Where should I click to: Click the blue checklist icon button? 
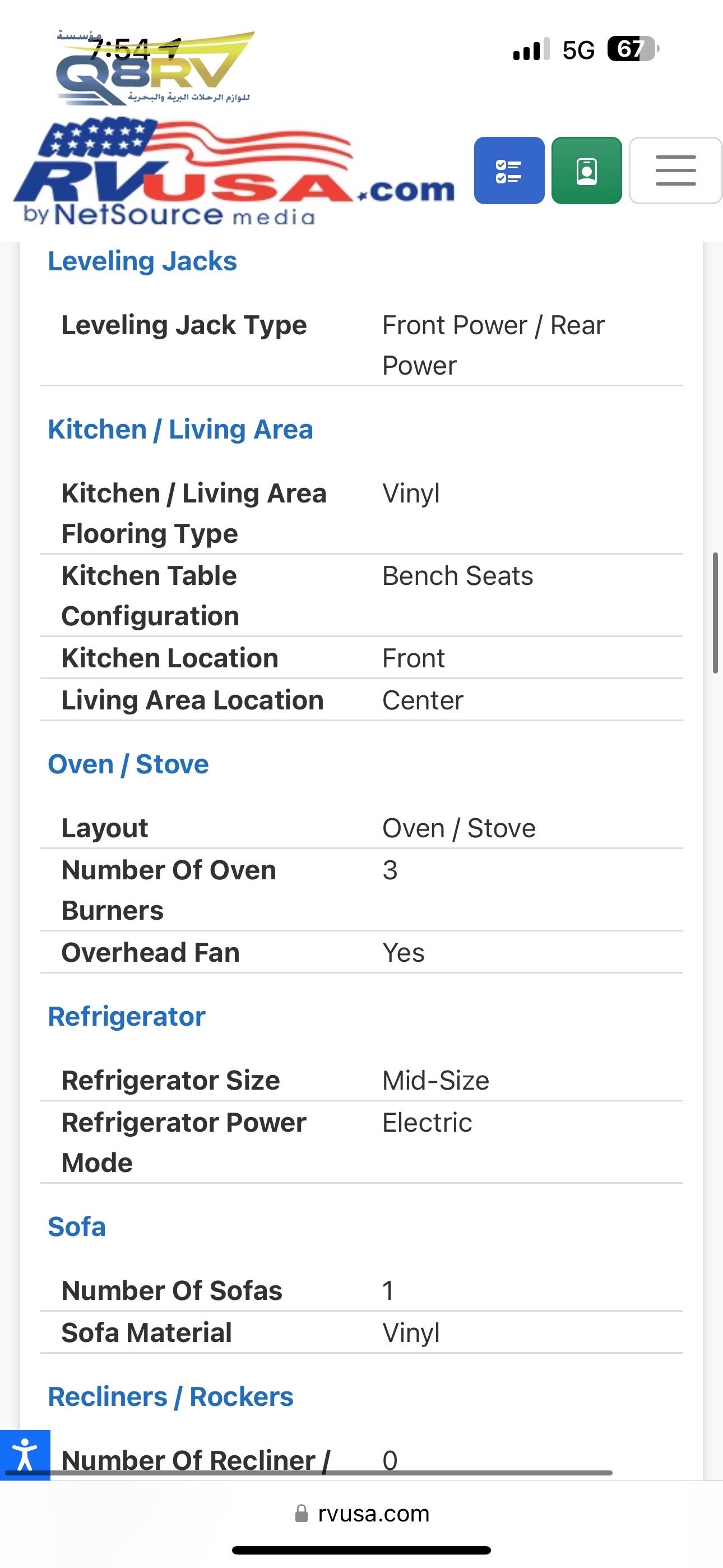[509, 170]
